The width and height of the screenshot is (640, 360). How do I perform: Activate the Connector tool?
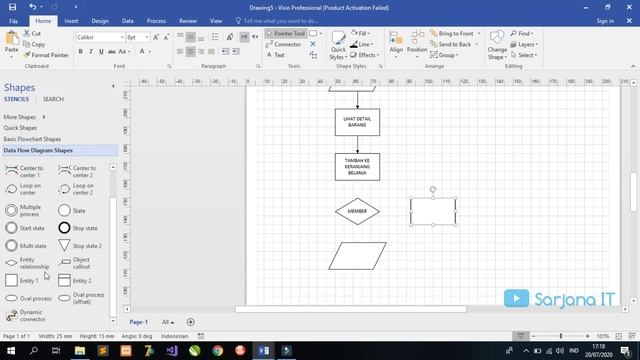tap(284, 44)
